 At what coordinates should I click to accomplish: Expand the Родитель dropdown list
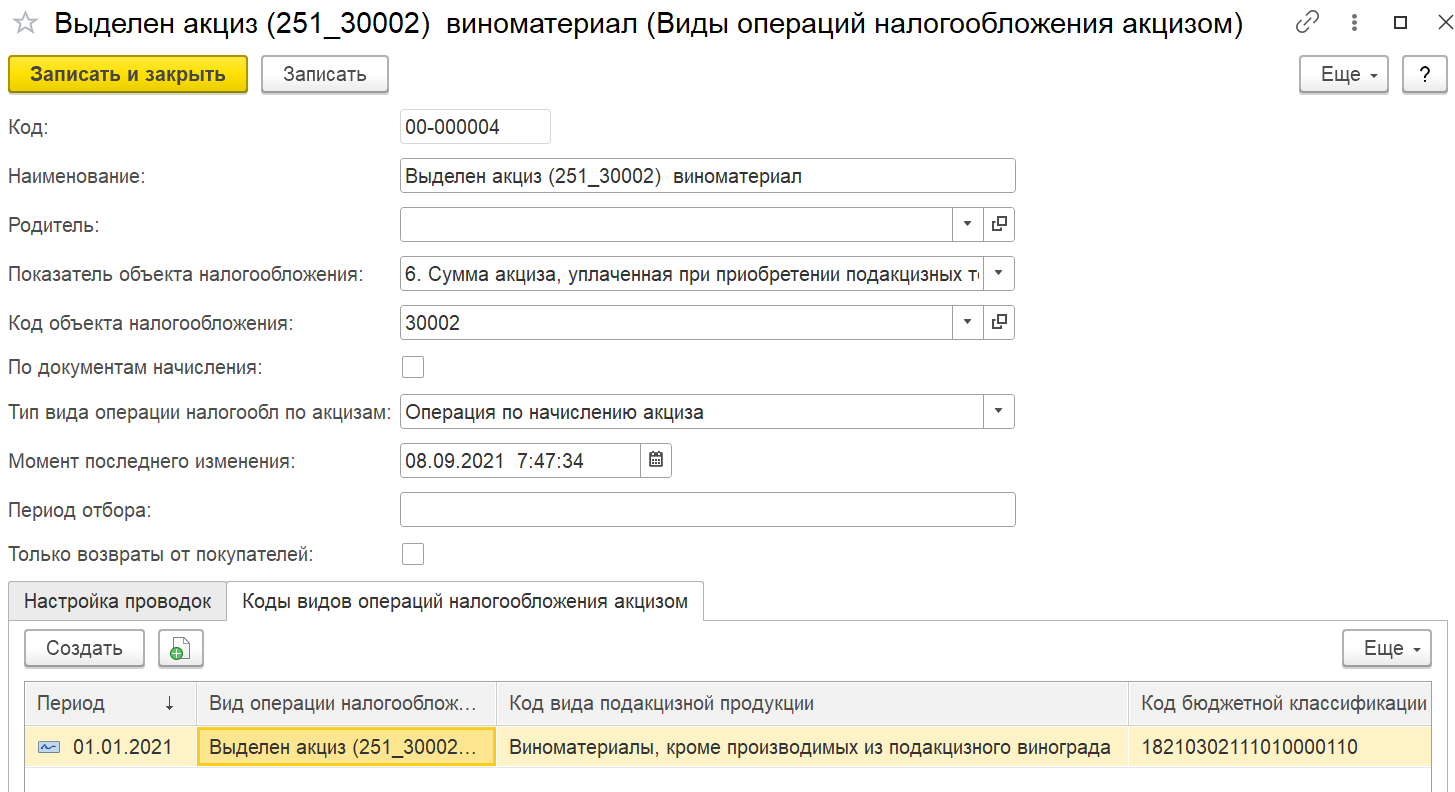(x=967, y=224)
